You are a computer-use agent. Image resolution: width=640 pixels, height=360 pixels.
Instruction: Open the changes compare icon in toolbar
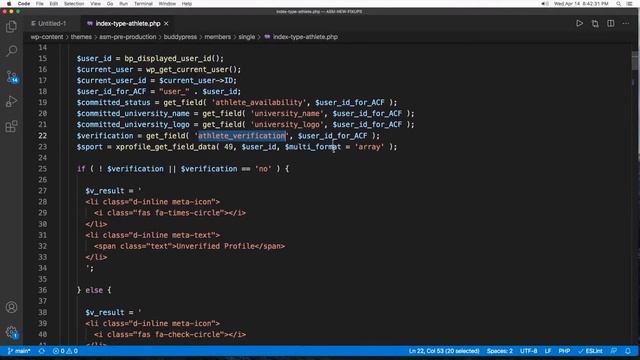pyautogui.click(x=595, y=24)
